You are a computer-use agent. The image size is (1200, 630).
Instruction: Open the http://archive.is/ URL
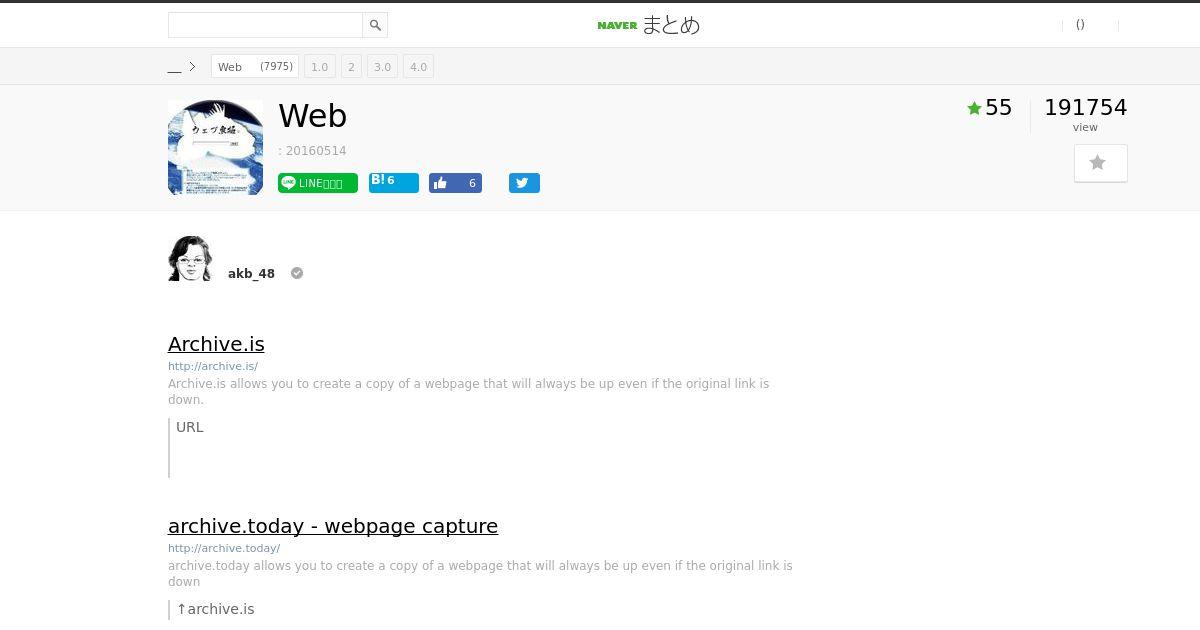(x=213, y=366)
